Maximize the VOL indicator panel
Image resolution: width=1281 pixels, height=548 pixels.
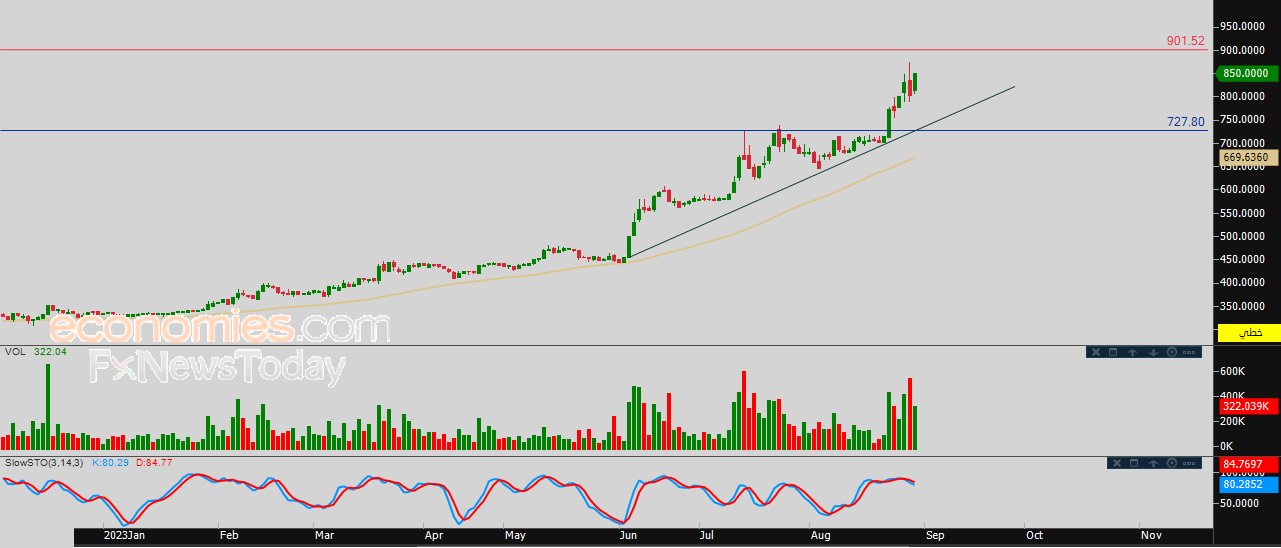pos(1113,352)
